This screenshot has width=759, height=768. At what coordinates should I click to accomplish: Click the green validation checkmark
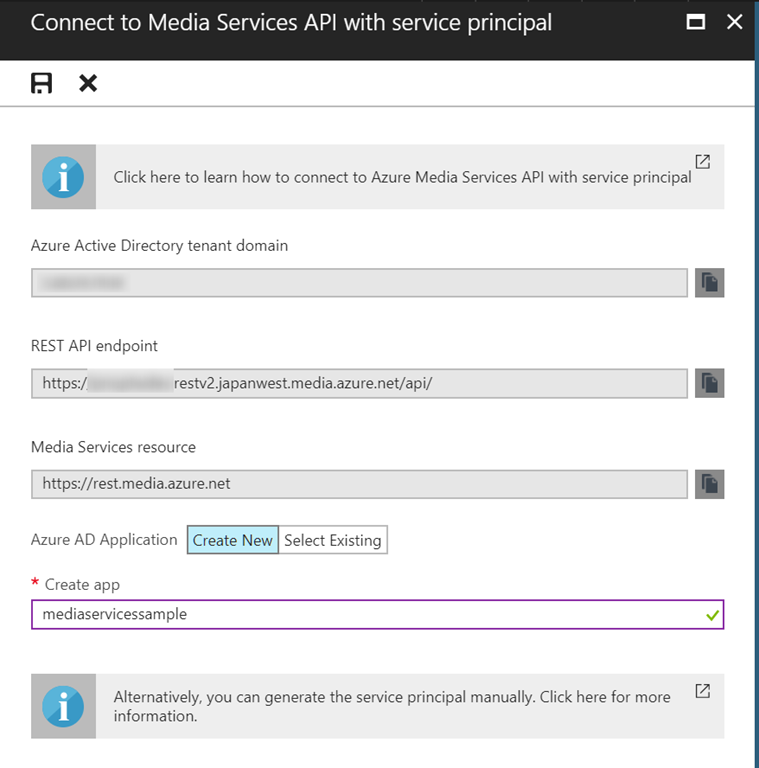click(711, 615)
